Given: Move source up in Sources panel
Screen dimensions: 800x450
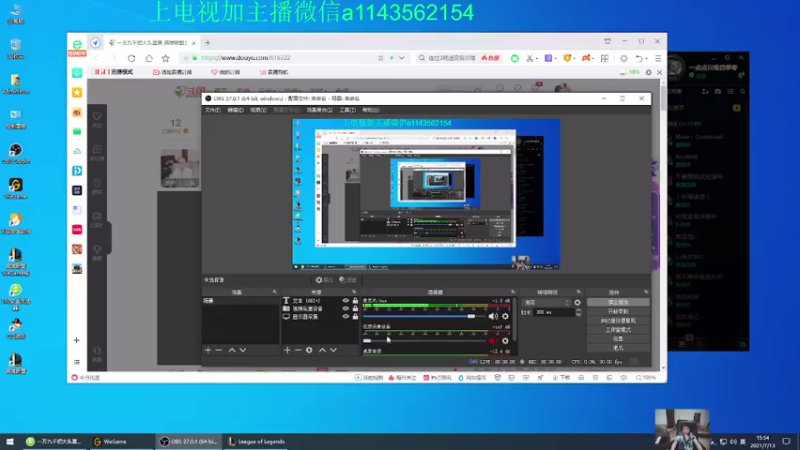Looking at the screenshot, I should tap(322, 350).
